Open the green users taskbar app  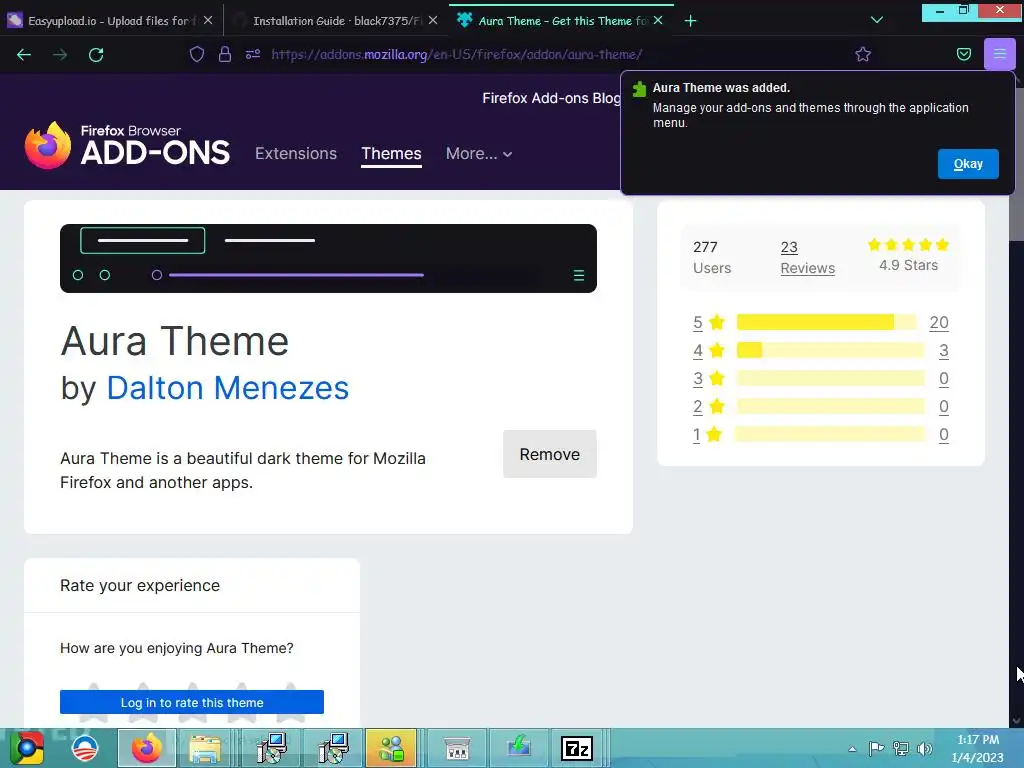pos(391,748)
